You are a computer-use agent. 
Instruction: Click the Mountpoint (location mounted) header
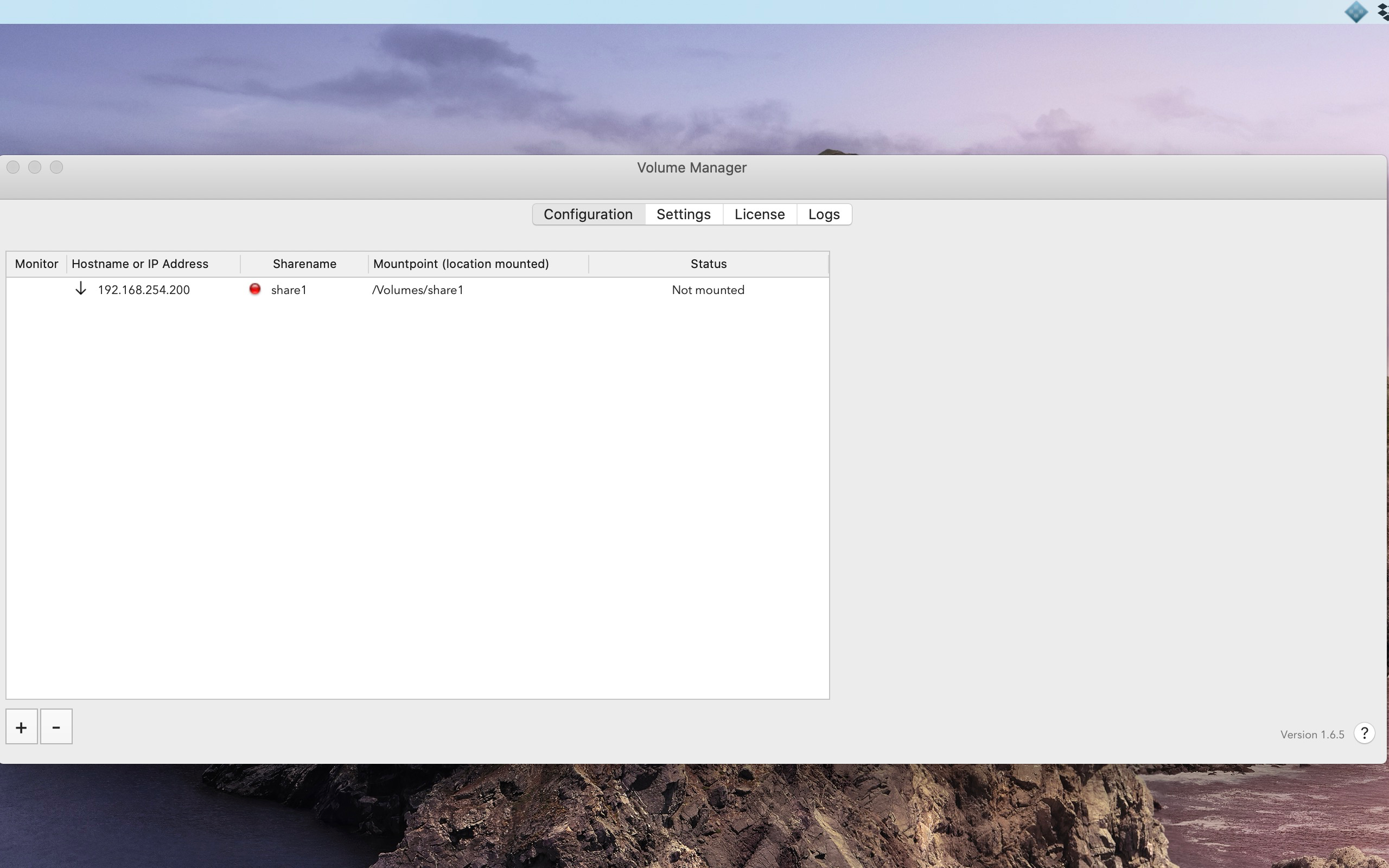[461, 264]
